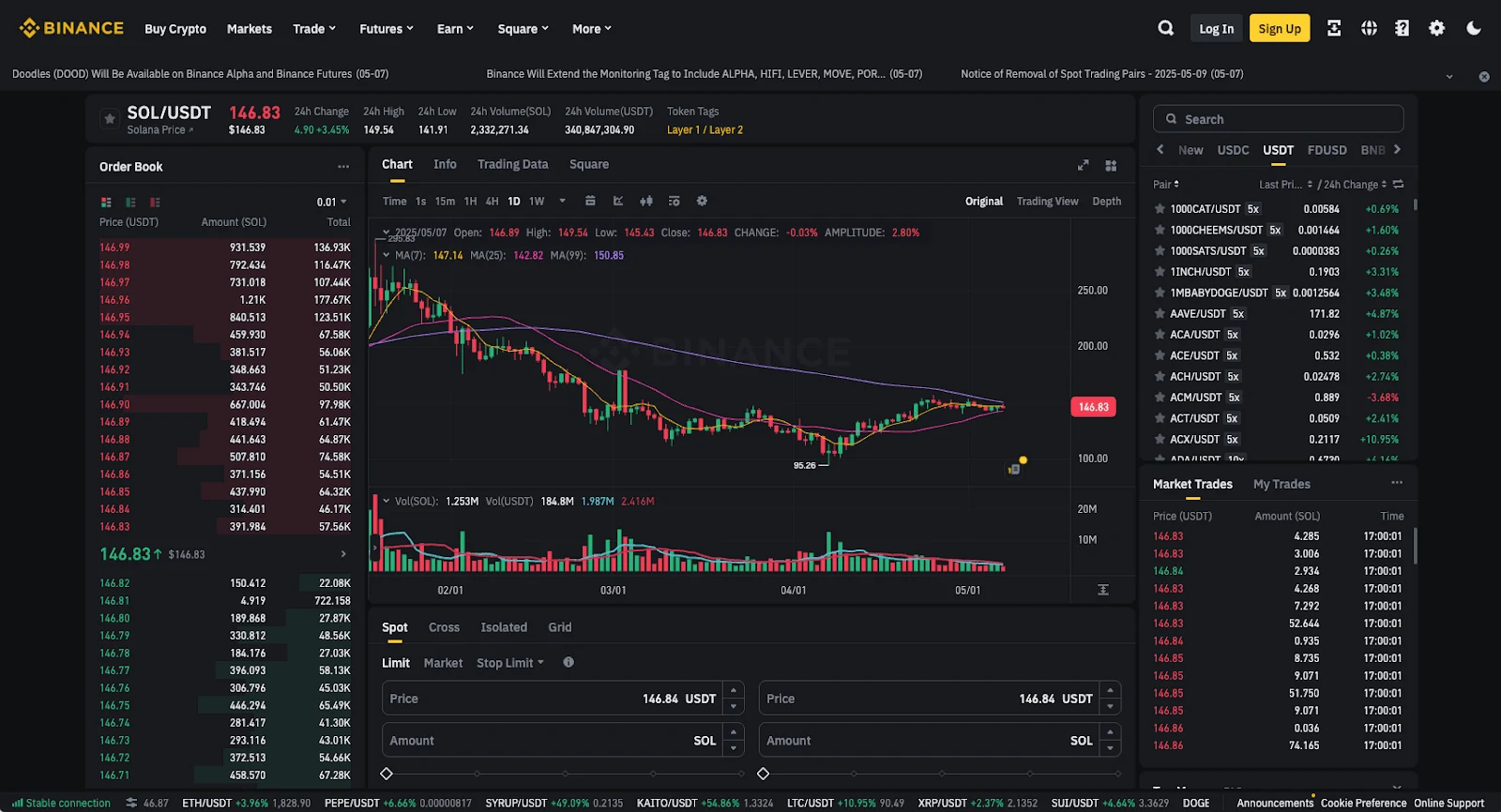Click the Sign Up button

(1280, 28)
